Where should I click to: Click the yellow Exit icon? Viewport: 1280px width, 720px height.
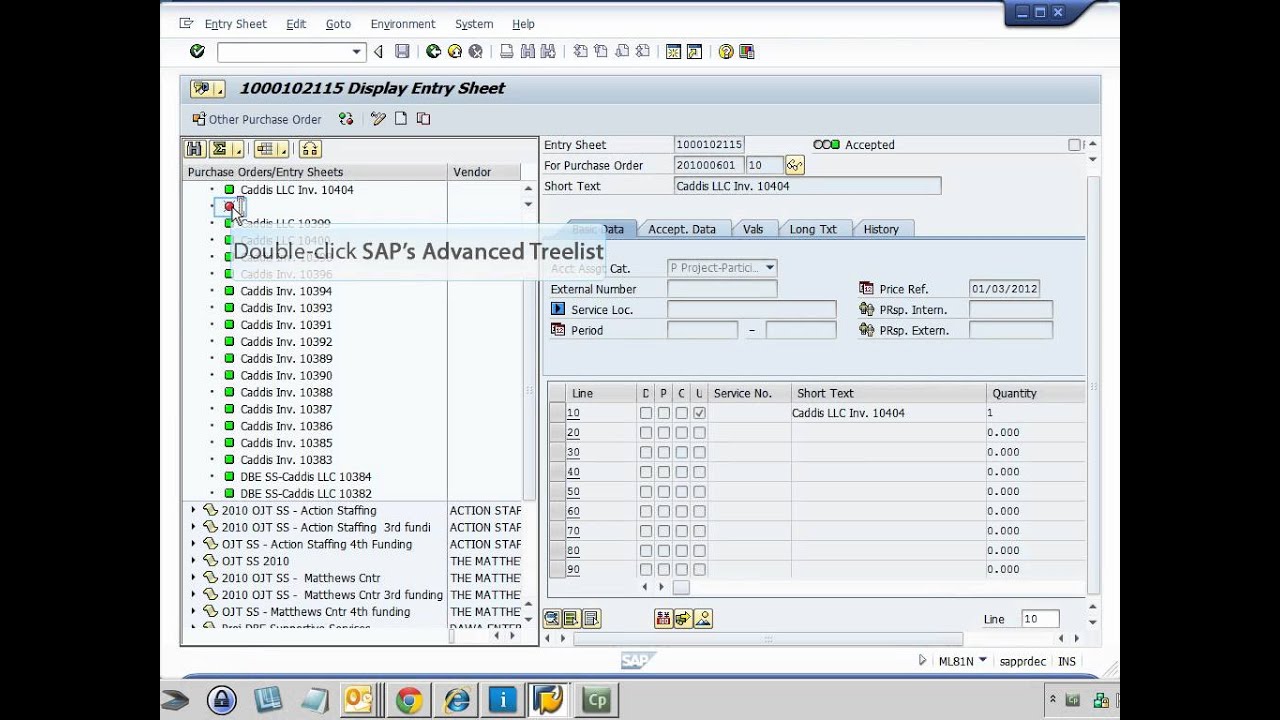454,51
